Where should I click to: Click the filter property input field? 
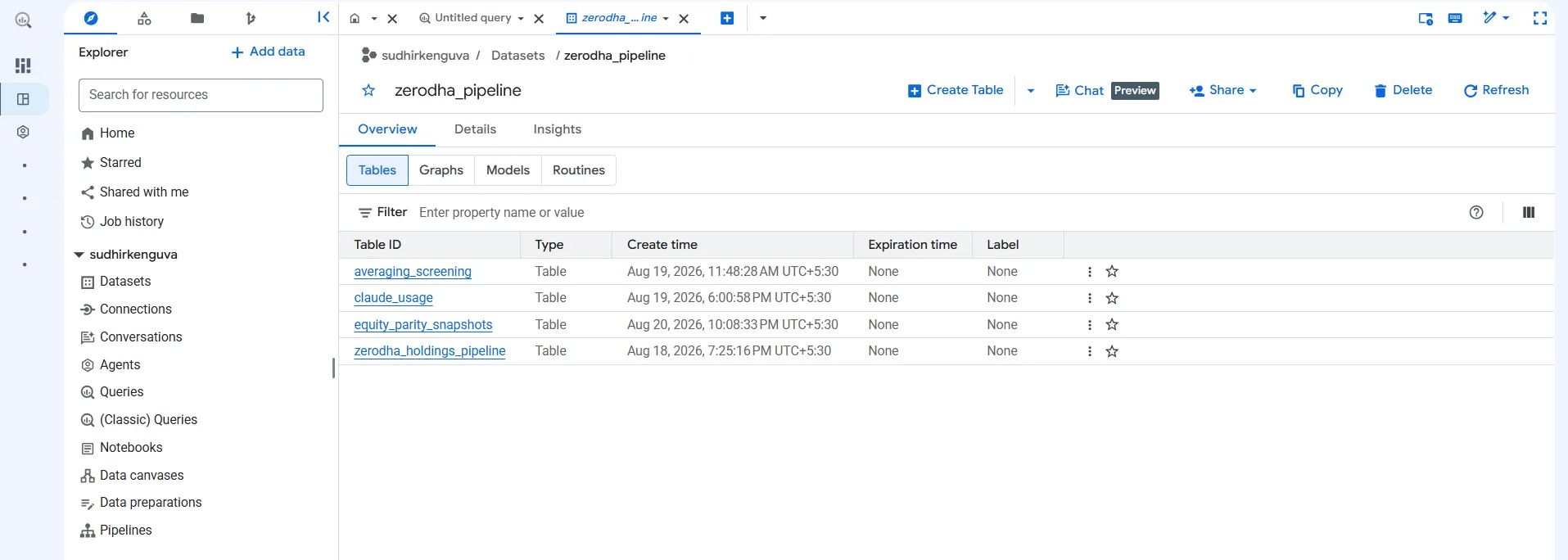[933, 213]
